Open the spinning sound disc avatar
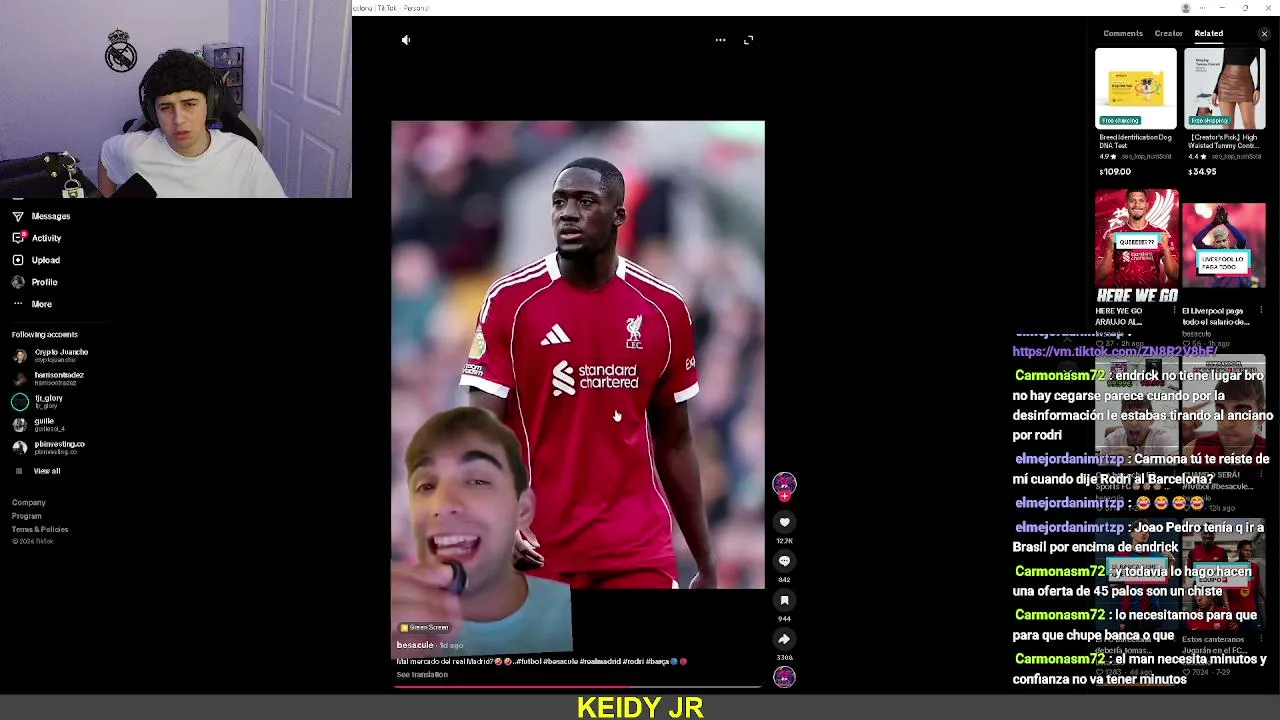 tap(784, 677)
